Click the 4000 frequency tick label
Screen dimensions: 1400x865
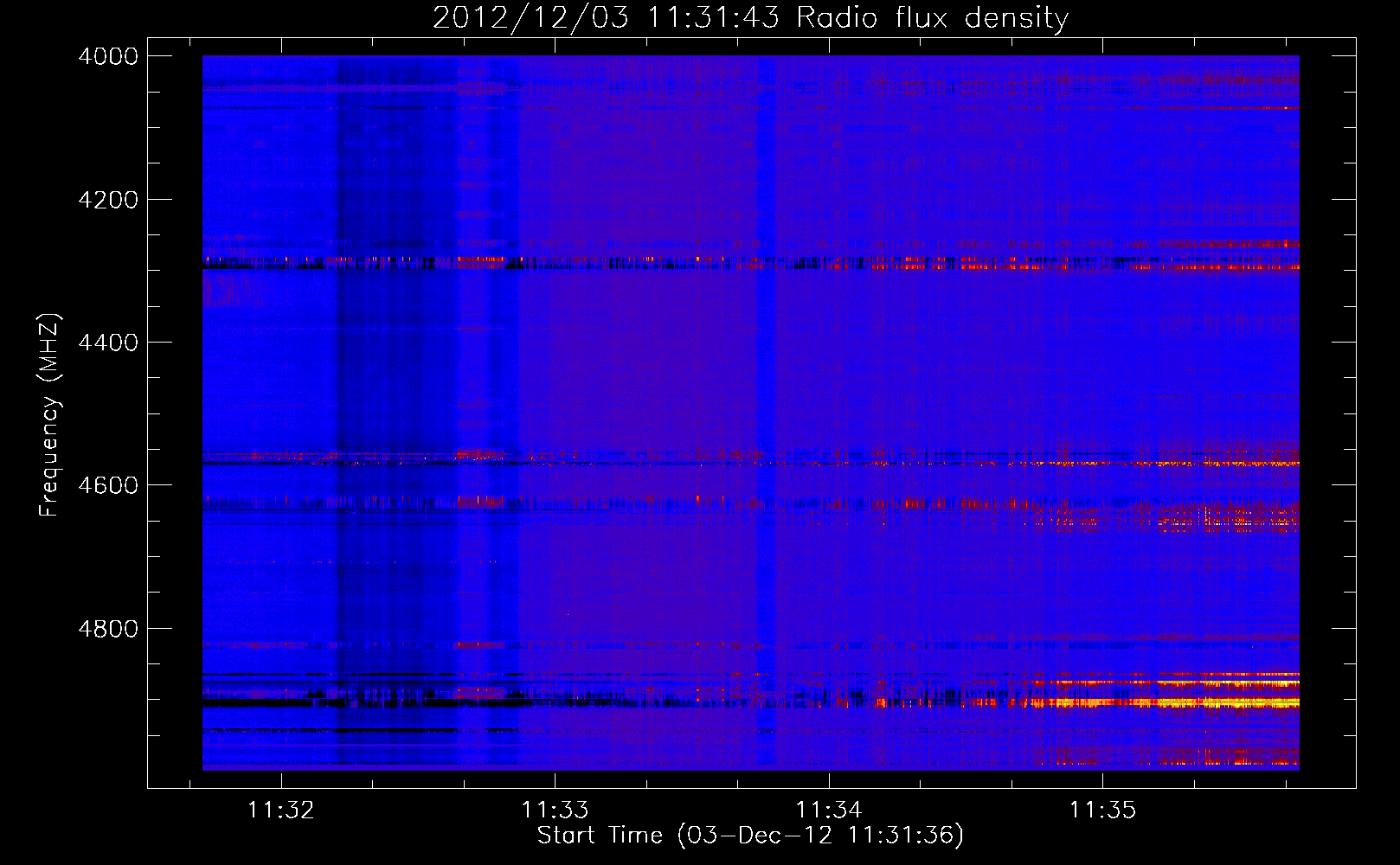[x=108, y=56]
